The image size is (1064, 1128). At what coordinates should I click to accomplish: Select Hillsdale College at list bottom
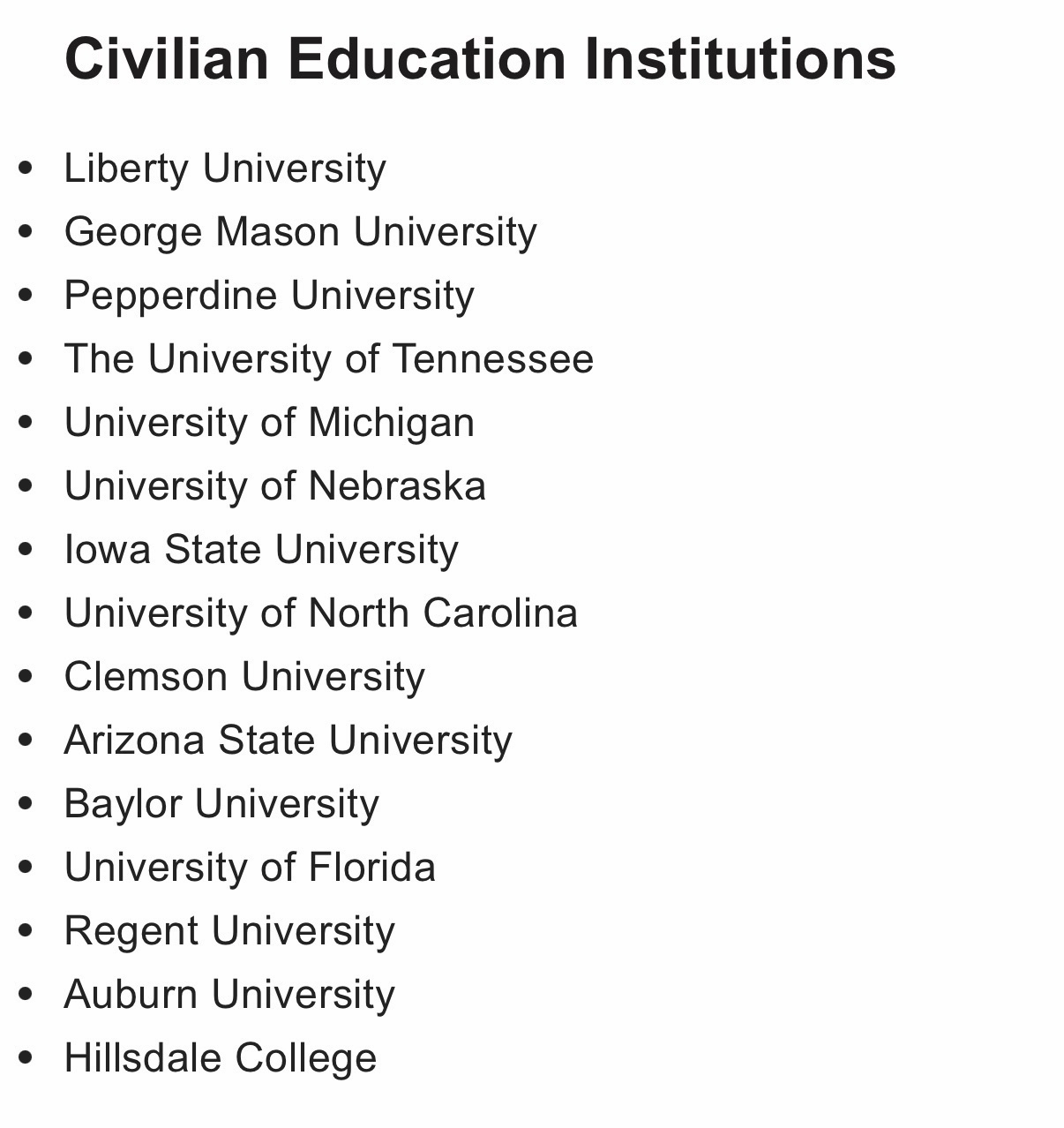click(x=221, y=1058)
